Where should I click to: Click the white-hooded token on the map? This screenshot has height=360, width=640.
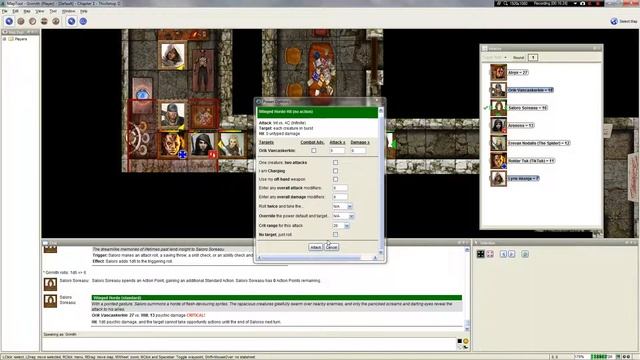point(172,55)
